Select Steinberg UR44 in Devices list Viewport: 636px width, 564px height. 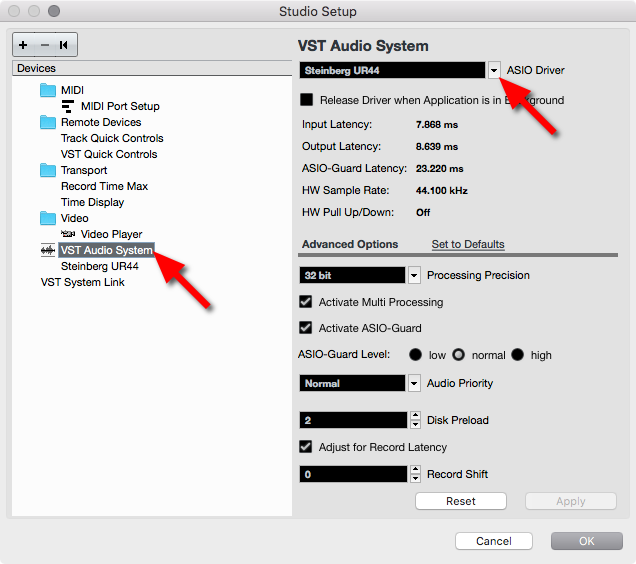coord(99,266)
